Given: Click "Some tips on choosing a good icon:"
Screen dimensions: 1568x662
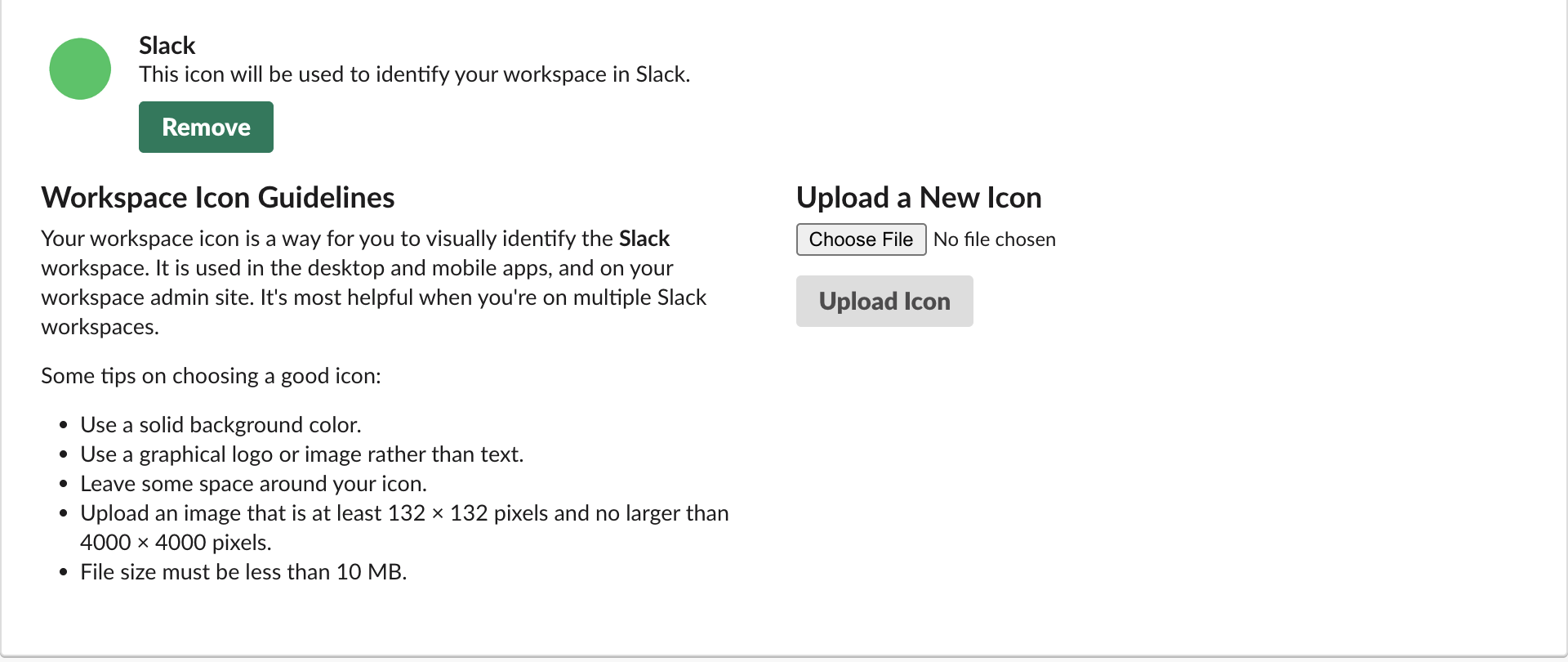Looking at the screenshot, I should (x=211, y=376).
